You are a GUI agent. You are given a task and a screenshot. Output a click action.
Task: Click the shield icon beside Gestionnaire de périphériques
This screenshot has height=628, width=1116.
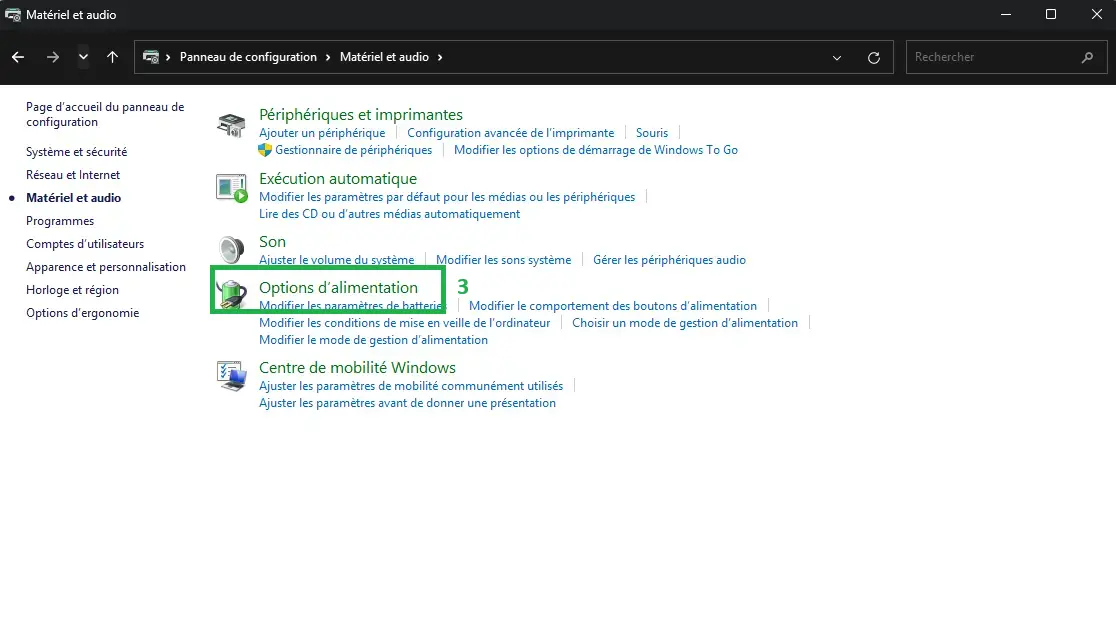(265, 150)
